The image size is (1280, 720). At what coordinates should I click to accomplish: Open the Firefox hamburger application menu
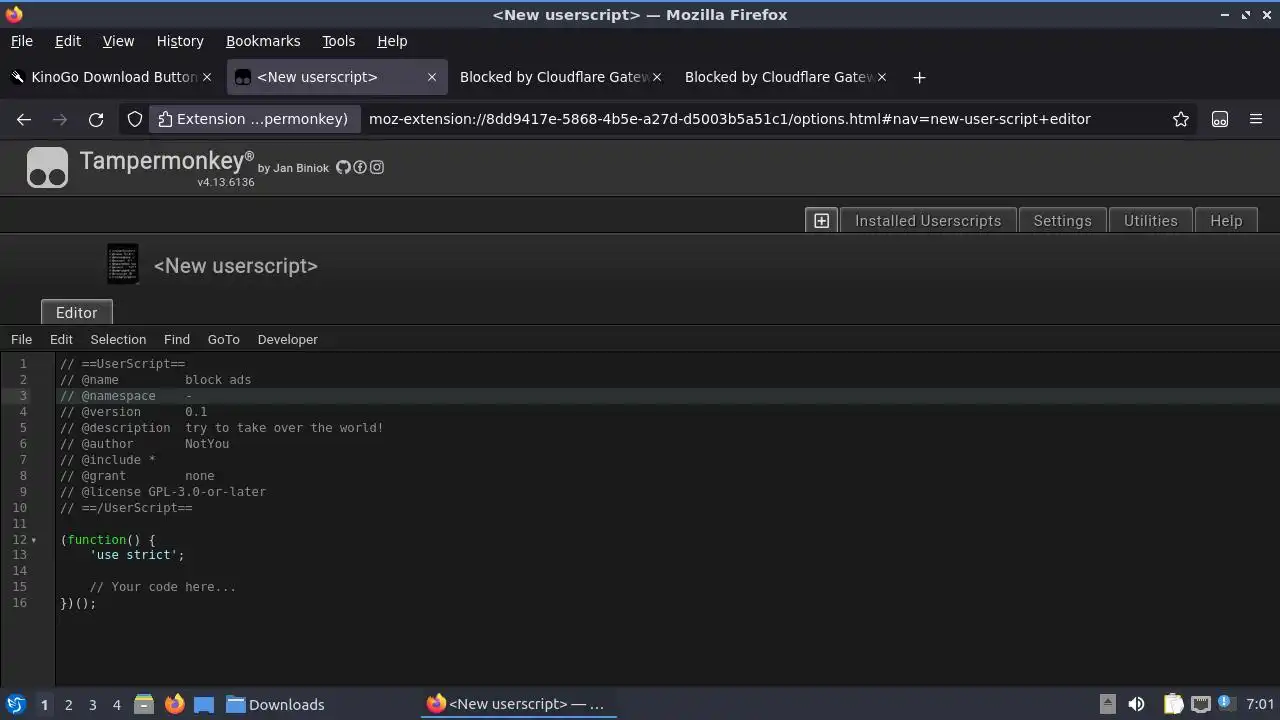coord(1256,119)
